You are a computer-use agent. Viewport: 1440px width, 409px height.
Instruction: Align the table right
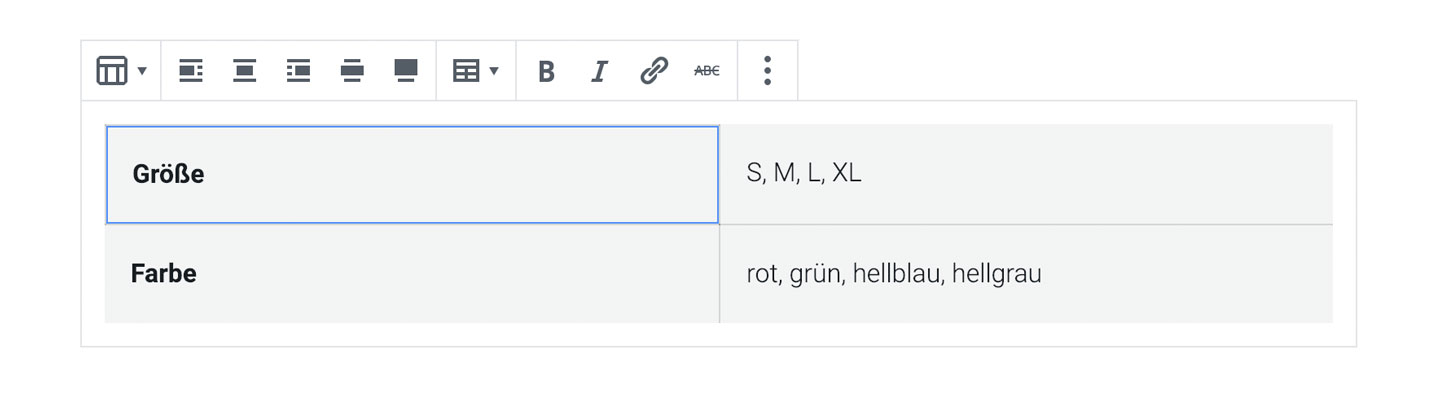click(298, 71)
